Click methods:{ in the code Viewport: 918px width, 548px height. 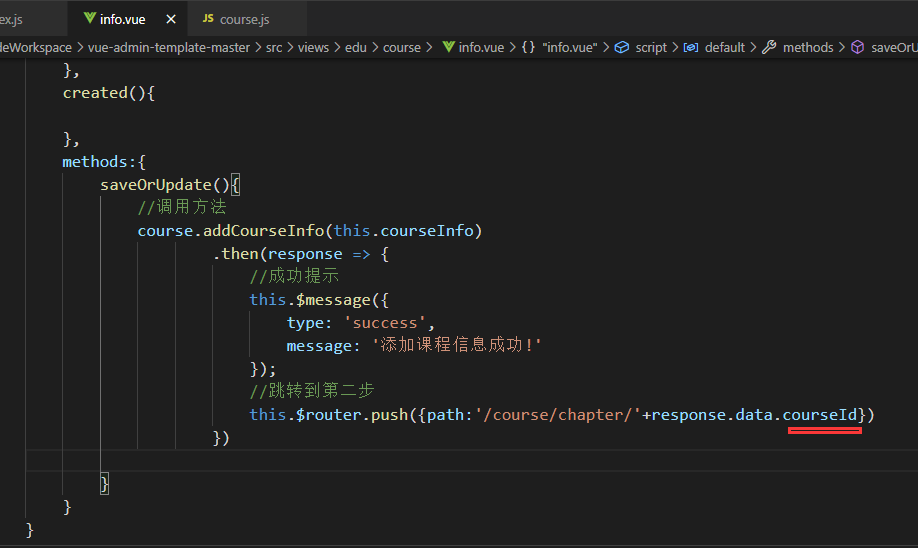pyautogui.click(x=104, y=162)
